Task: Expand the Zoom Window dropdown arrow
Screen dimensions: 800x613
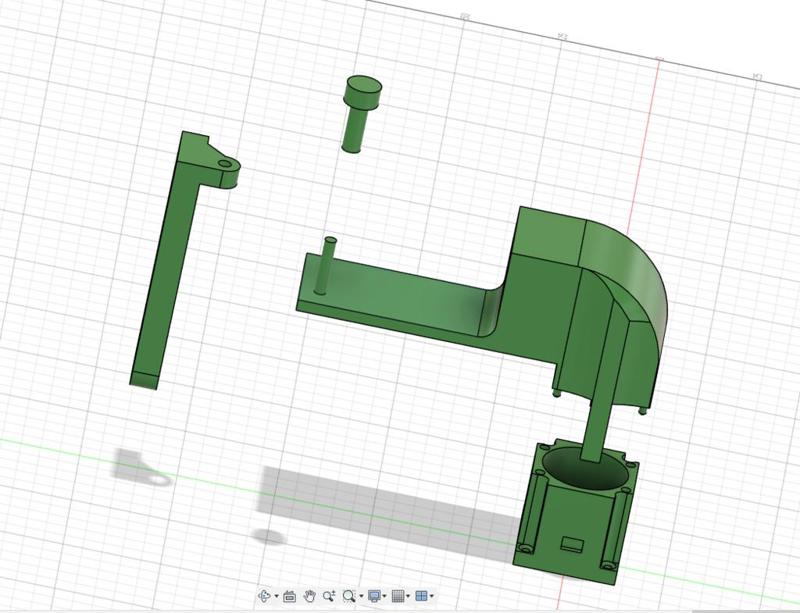Action: click(x=361, y=596)
